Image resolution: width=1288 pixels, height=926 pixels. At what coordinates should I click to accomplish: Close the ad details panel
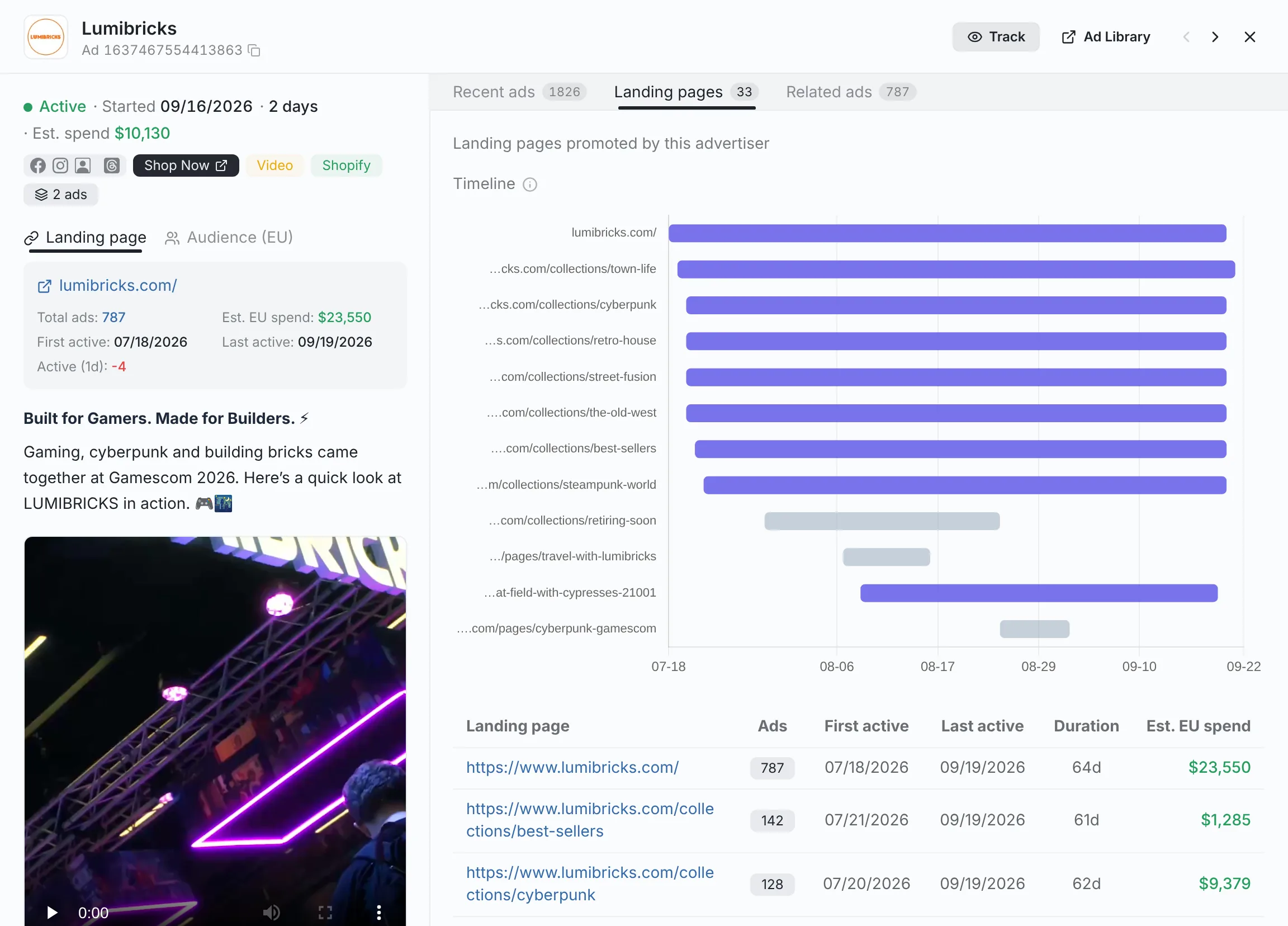tap(1249, 37)
